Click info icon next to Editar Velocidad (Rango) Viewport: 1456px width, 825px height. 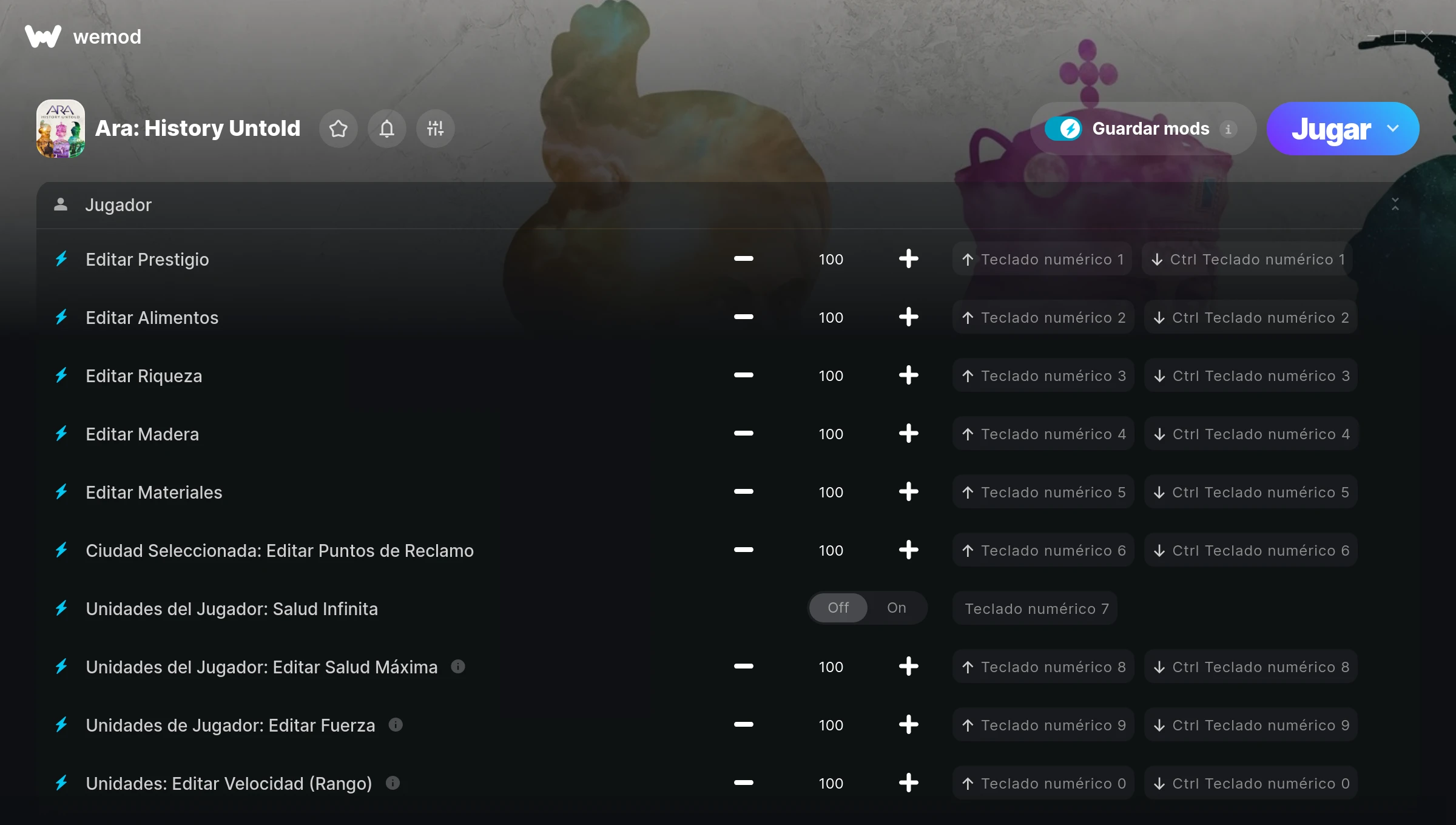point(393,783)
